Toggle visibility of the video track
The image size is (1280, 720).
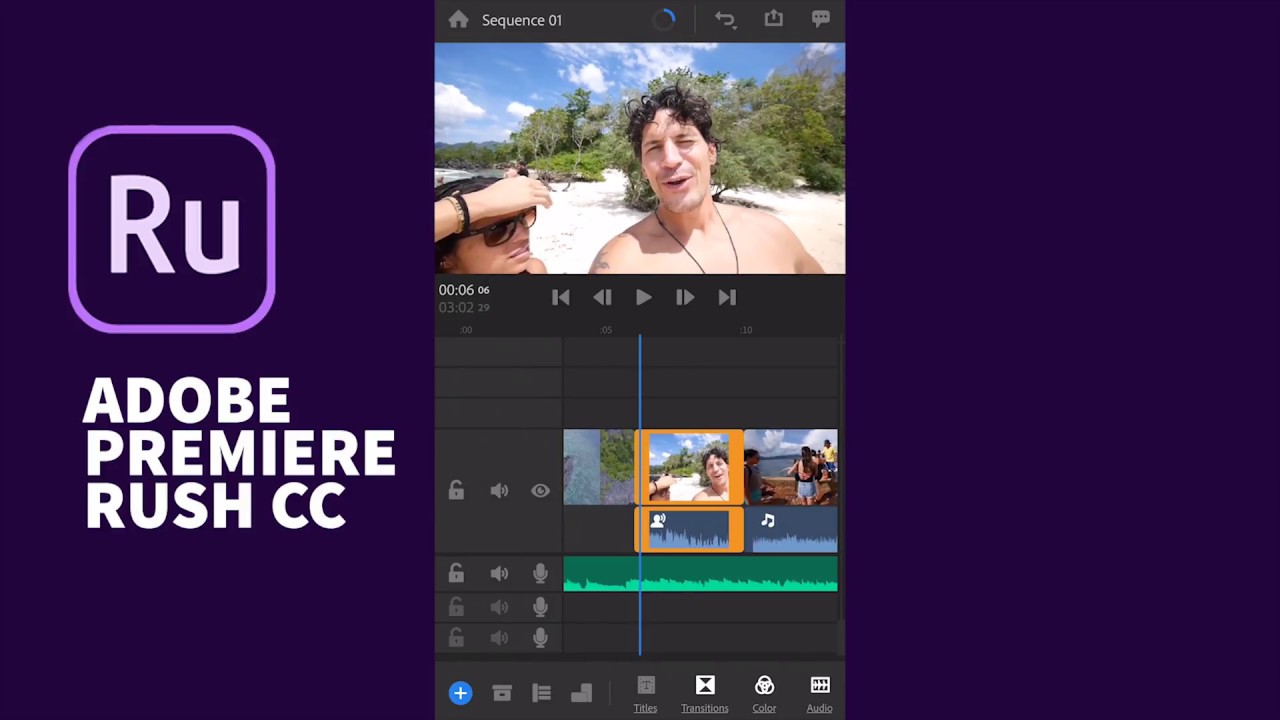point(540,490)
